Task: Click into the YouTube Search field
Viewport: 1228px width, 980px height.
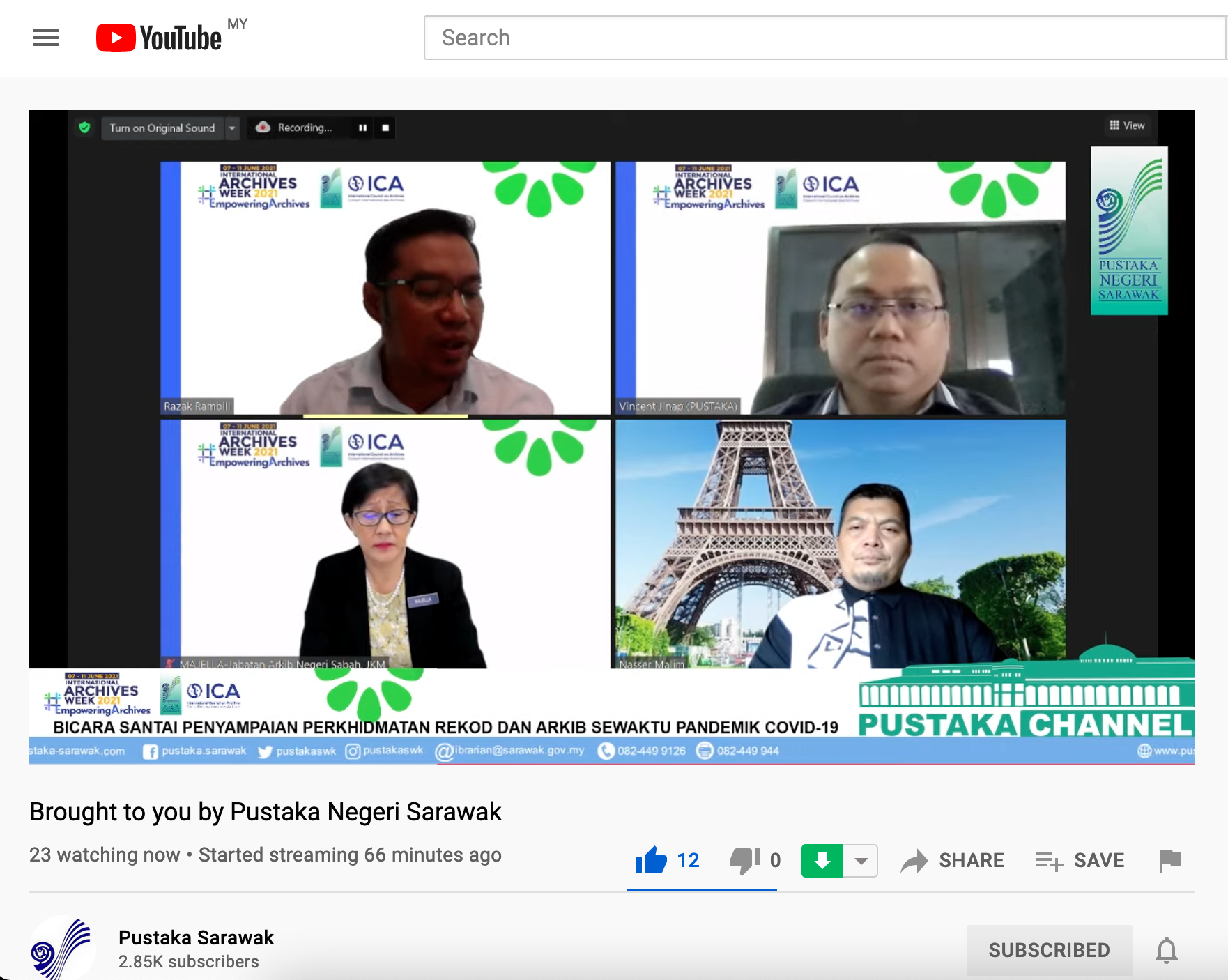Action: pos(822,38)
